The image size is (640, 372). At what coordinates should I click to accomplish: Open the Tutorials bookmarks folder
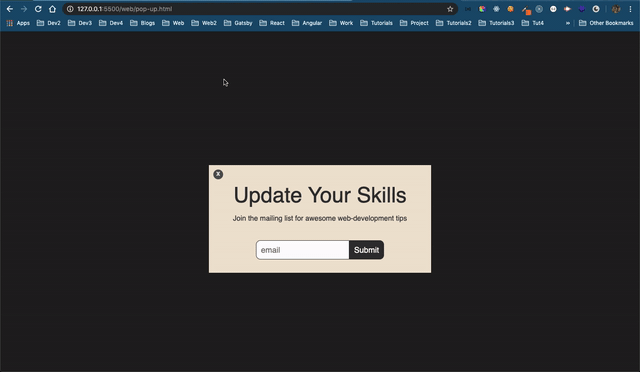[x=376, y=23]
